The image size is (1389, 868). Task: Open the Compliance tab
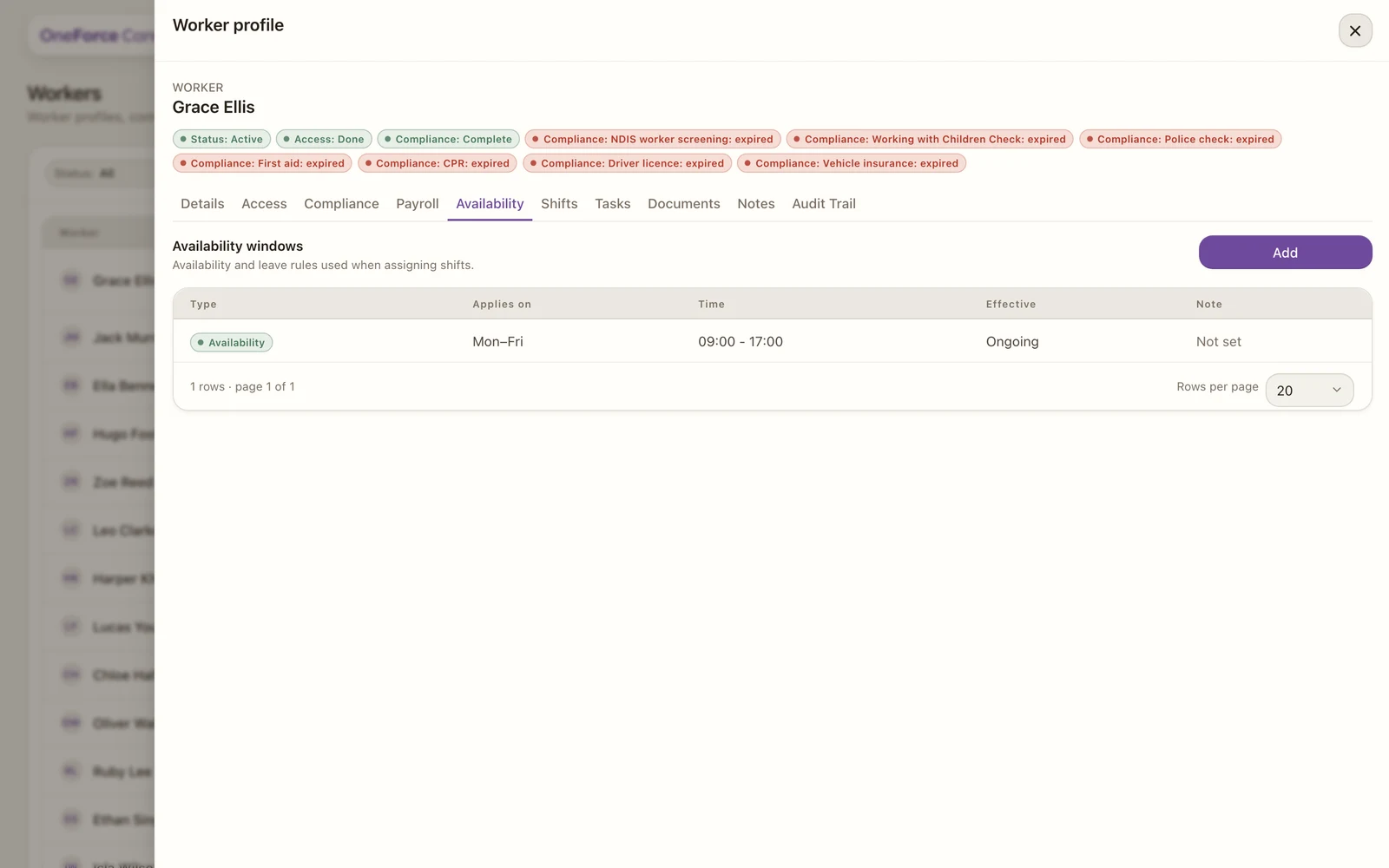(341, 203)
